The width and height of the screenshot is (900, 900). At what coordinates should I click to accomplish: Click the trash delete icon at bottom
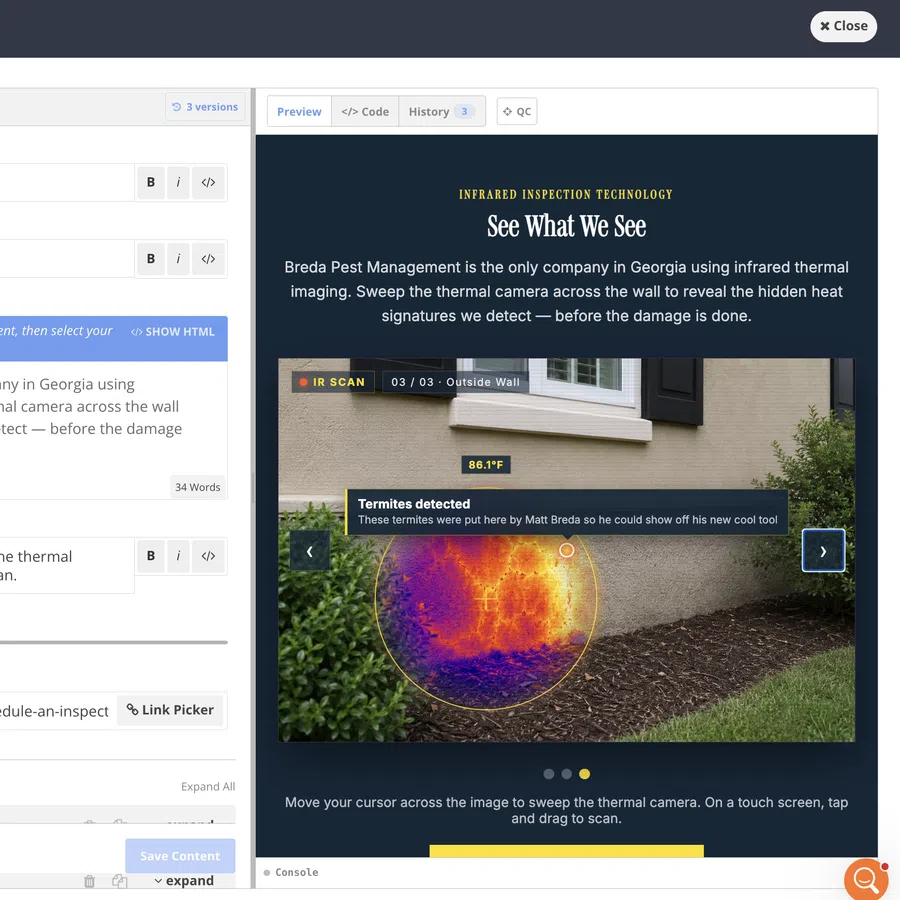(x=90, y=881)
